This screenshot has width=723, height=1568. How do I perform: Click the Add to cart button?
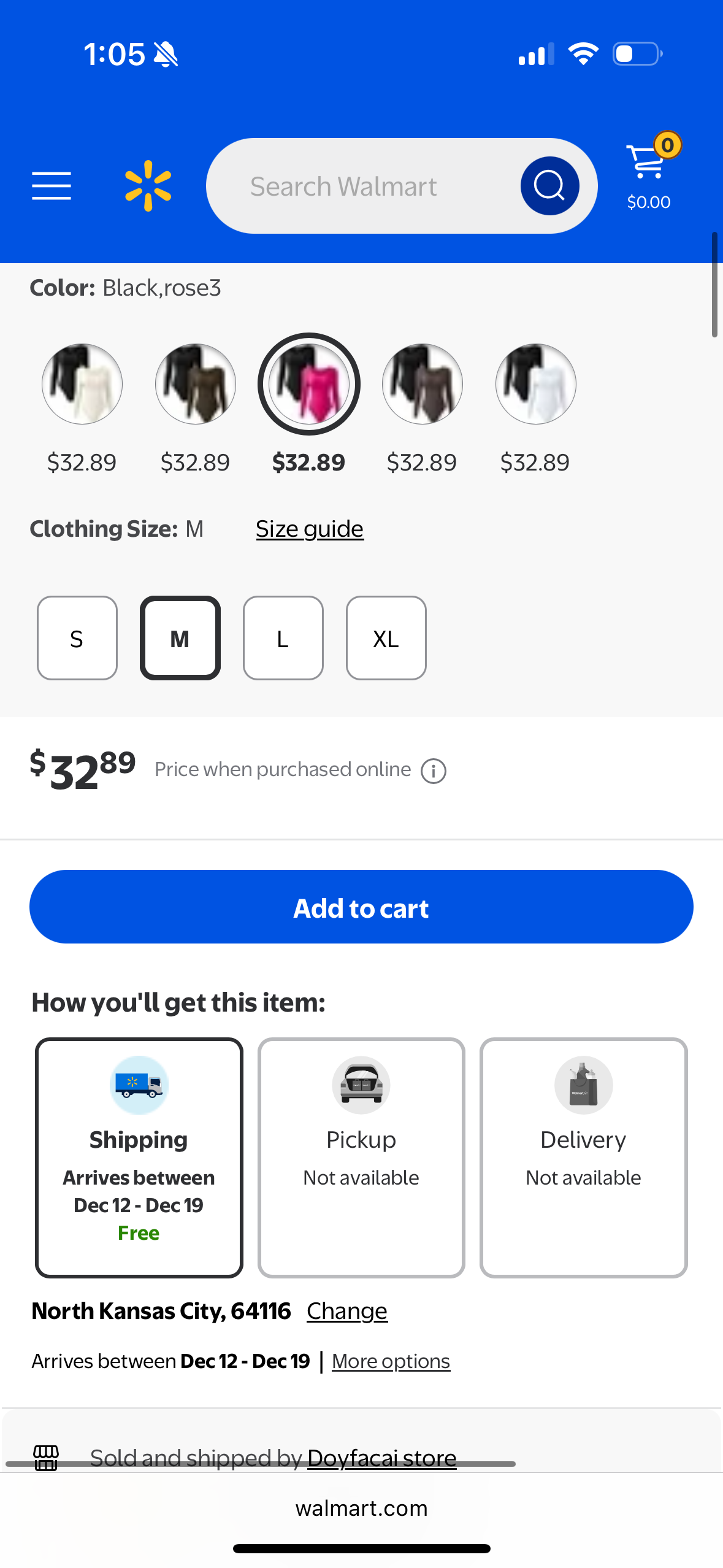(x=361, y=907)
